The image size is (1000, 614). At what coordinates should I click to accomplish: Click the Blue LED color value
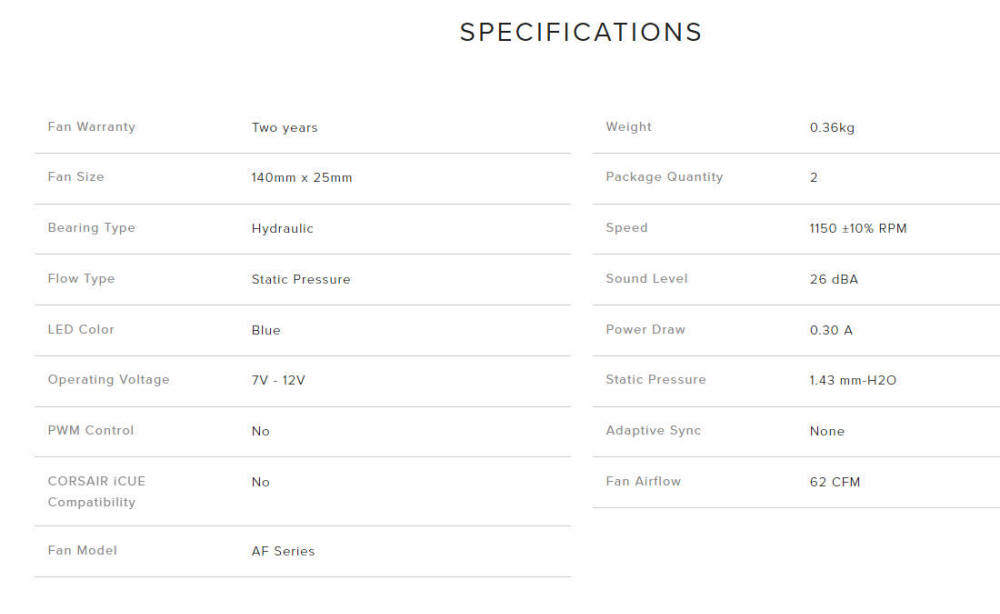pyautogui.click(x=265, y=331)
